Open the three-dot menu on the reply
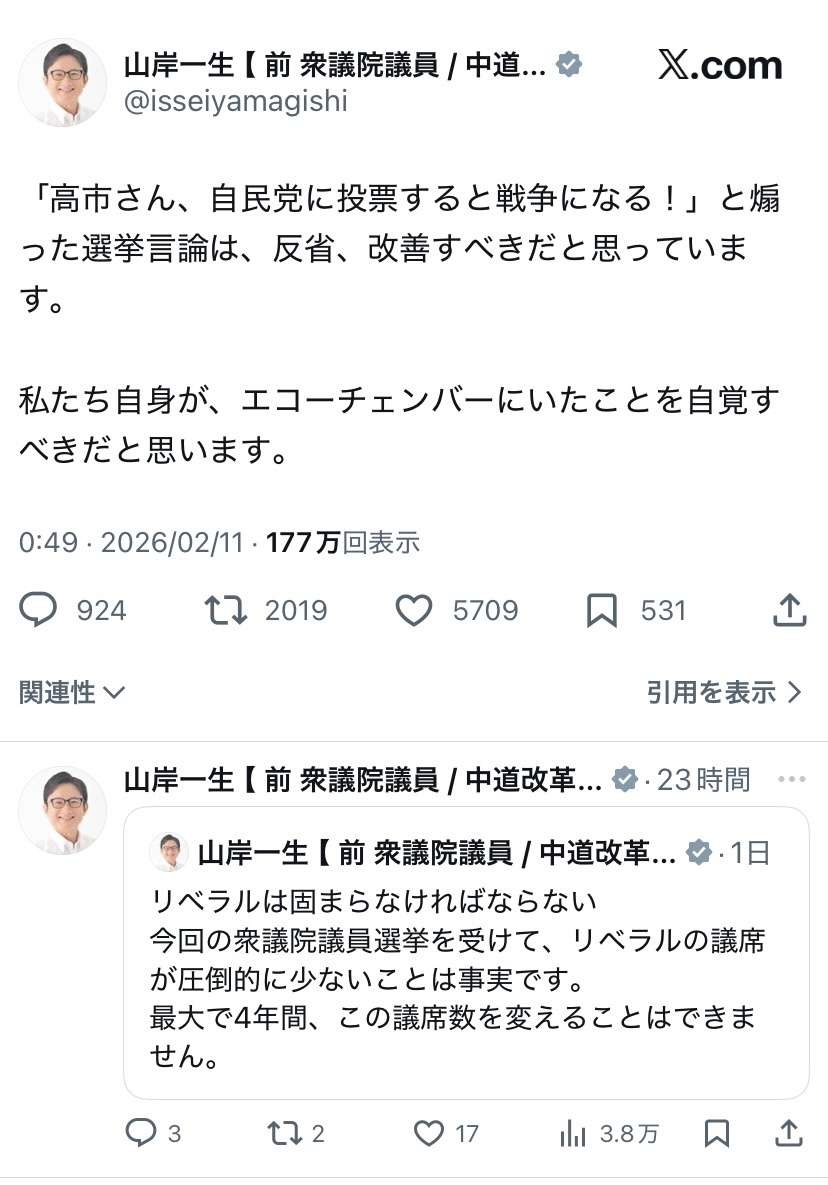Image resolution: width=828 pixels, height=1185 pixels. [x=791, y=779]
